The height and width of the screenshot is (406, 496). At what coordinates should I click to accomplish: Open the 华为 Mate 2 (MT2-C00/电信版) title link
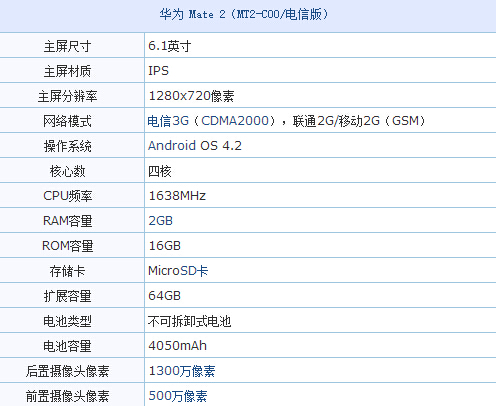(244, 14)
